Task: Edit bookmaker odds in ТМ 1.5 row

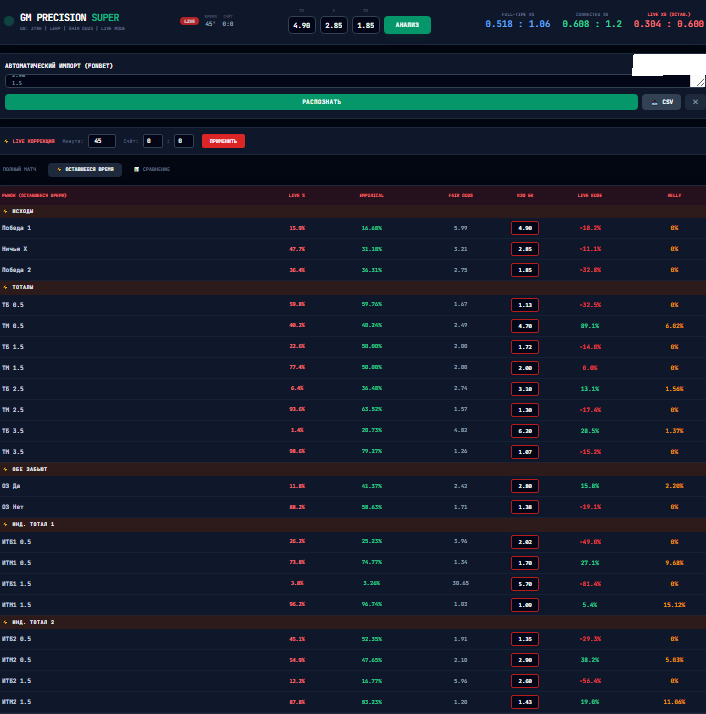Action: pos(525,368)
